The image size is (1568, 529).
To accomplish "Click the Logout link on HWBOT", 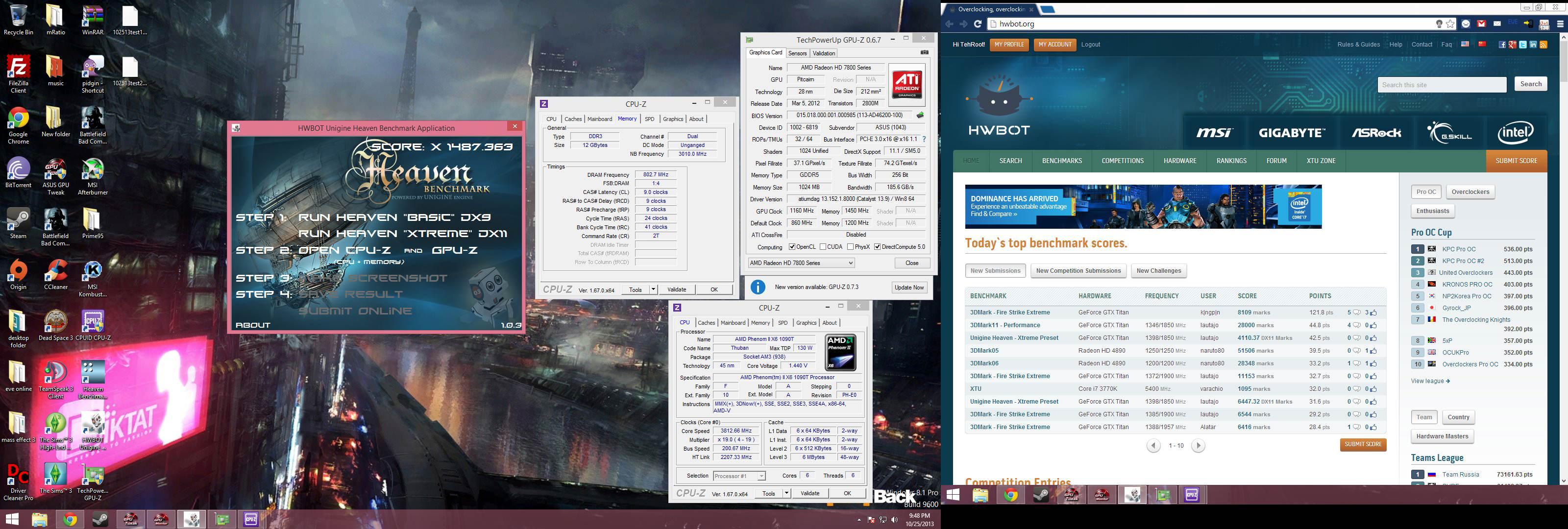I will pos(1090,45).
